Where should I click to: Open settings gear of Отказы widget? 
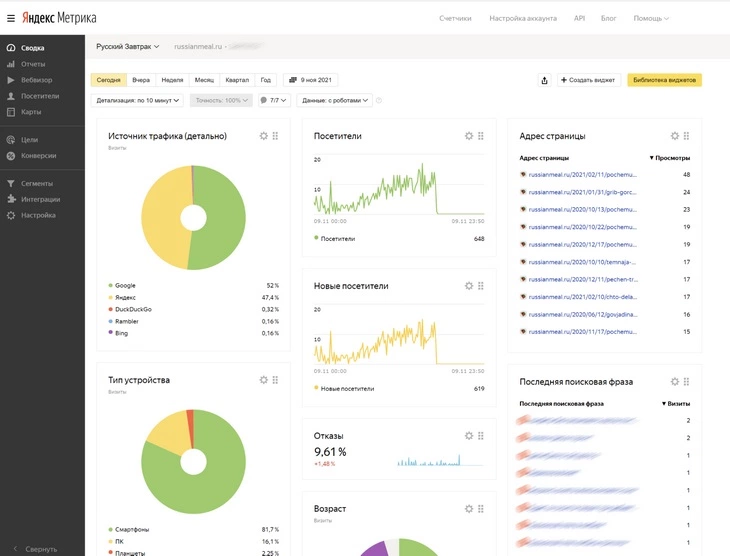click(x=469, y=436)
